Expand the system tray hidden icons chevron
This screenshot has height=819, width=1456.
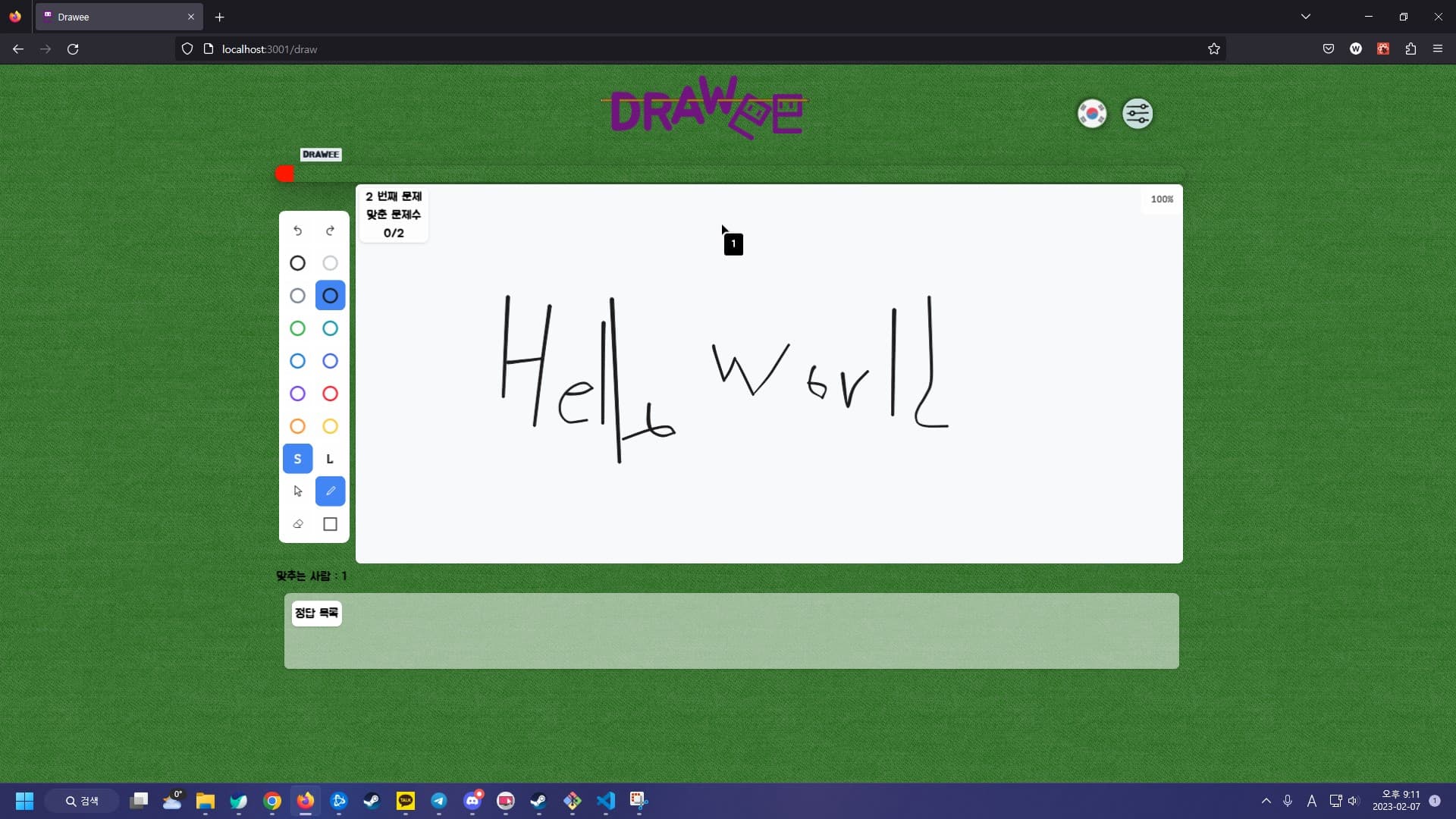[1266, 801]
